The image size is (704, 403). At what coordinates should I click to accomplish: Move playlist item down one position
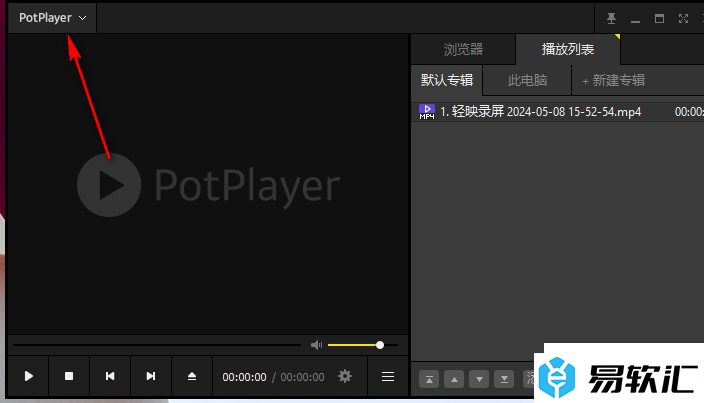479,379
